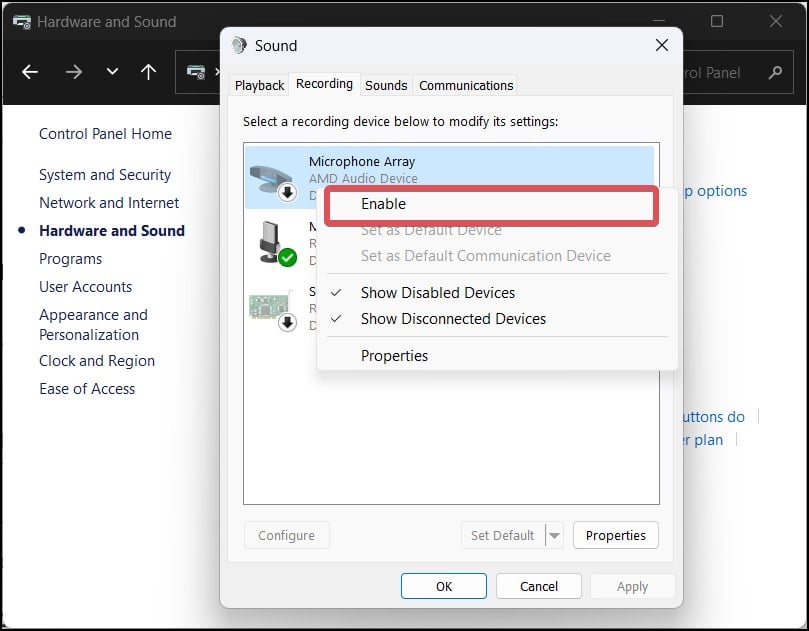Toggle Show Disconnected Devices
The width and height of the screenshot is (809, 631).
point(453,319)
